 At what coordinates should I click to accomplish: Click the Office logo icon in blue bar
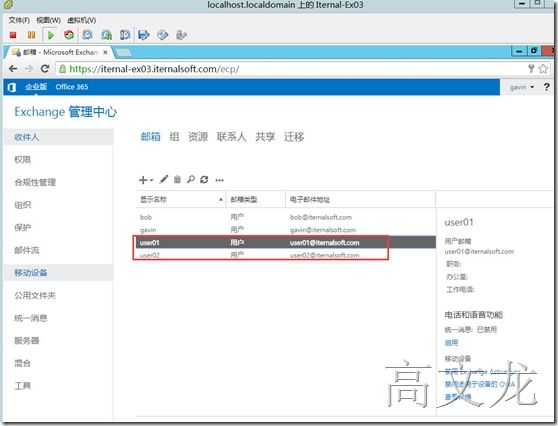coord(12,87)
